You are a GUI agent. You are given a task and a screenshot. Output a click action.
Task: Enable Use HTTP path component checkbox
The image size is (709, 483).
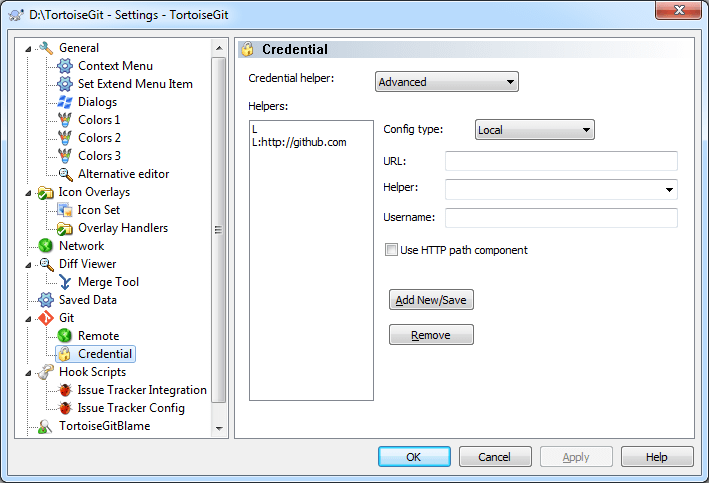click(x=391, y=250)
